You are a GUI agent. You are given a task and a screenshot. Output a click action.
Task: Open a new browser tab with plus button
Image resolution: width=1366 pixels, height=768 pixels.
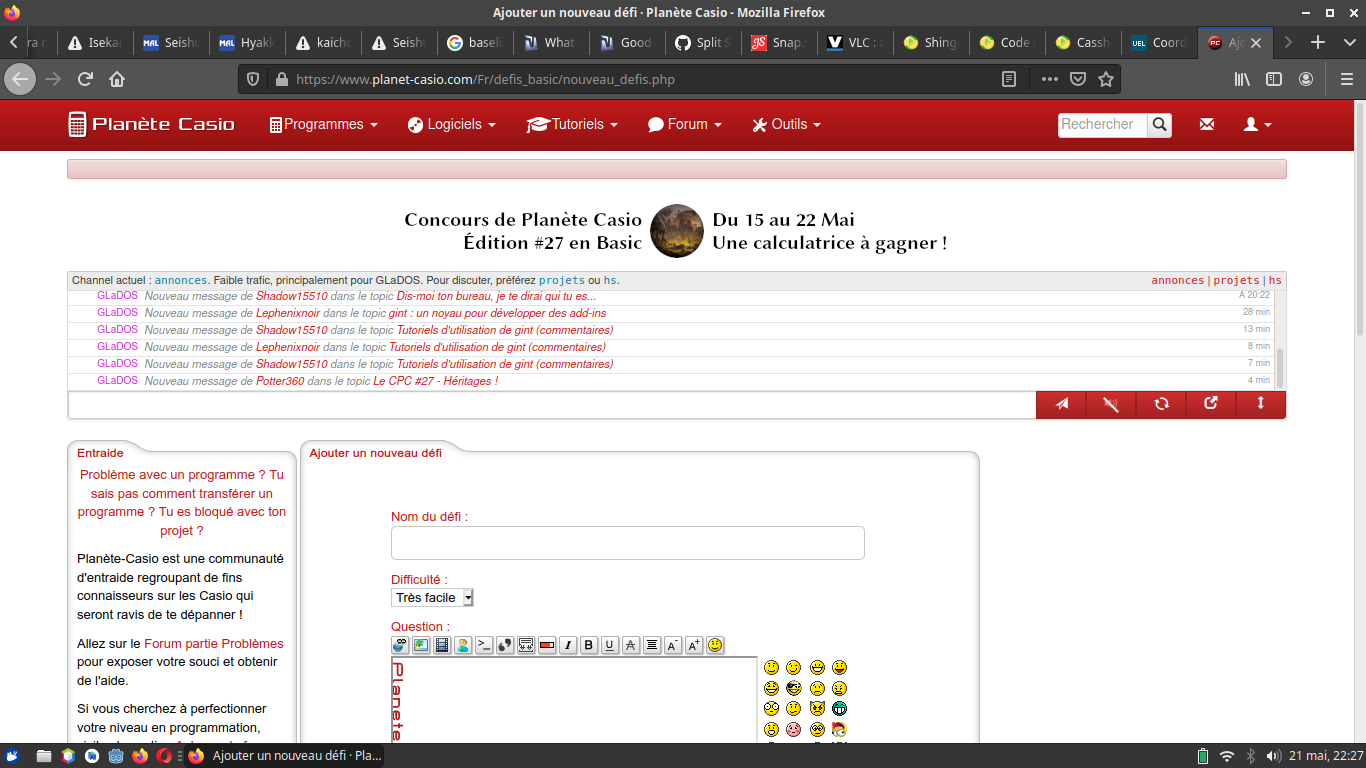click(1318, 43)
